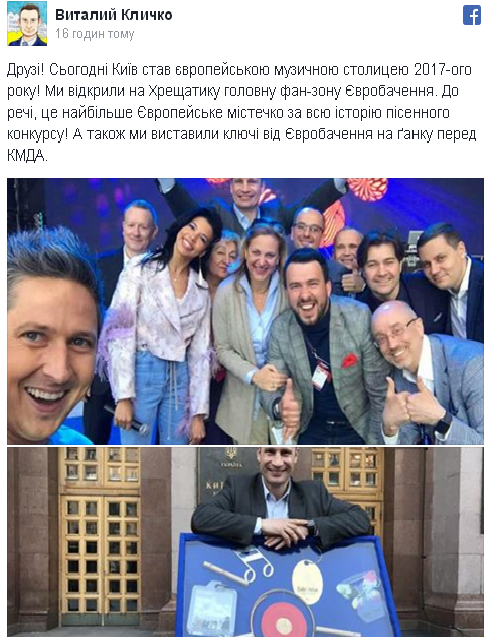Click the '16 годин тому' timestamp link
This screenshot has width=495, height=637.
[x=95, y=34]
